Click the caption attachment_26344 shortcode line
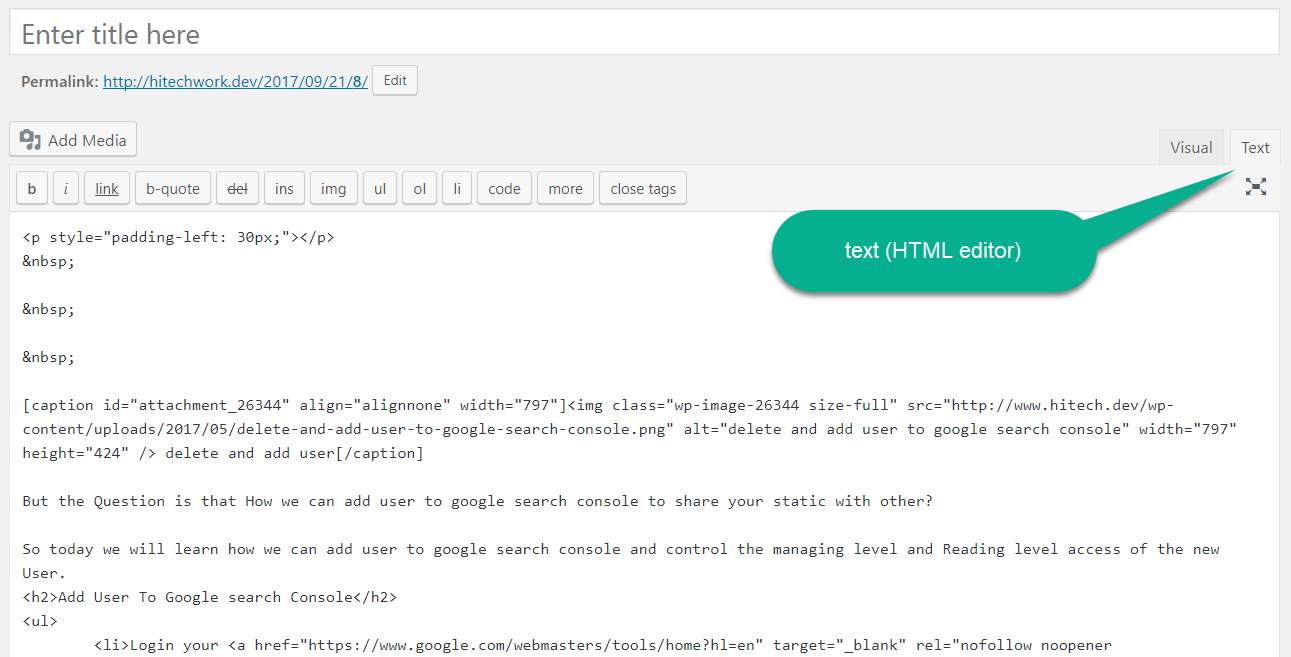1291x657 pixels. pos(630,429)
